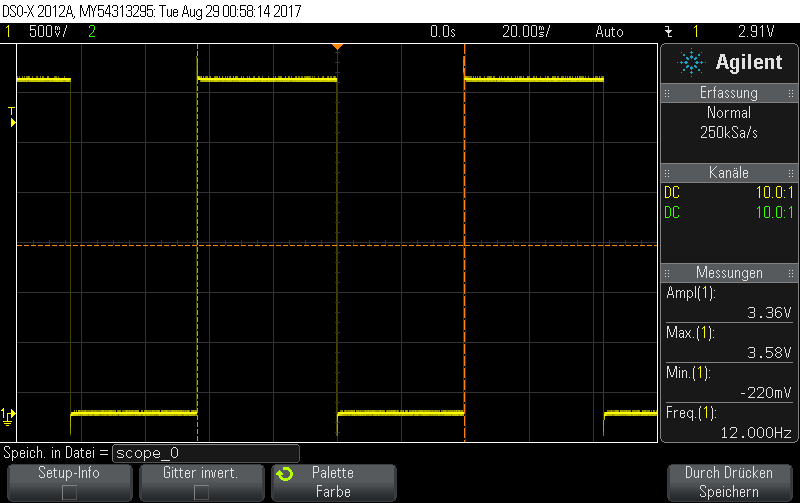Click the green 10.0:1 probe ratio
Screen dimensions: 800x503
(x=774, y=213)
